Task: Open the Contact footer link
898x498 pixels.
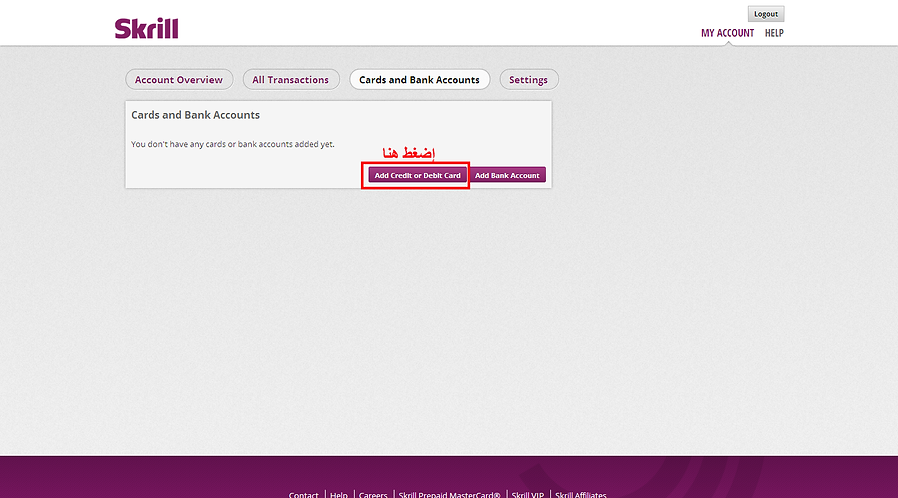Action: (304, 494)
